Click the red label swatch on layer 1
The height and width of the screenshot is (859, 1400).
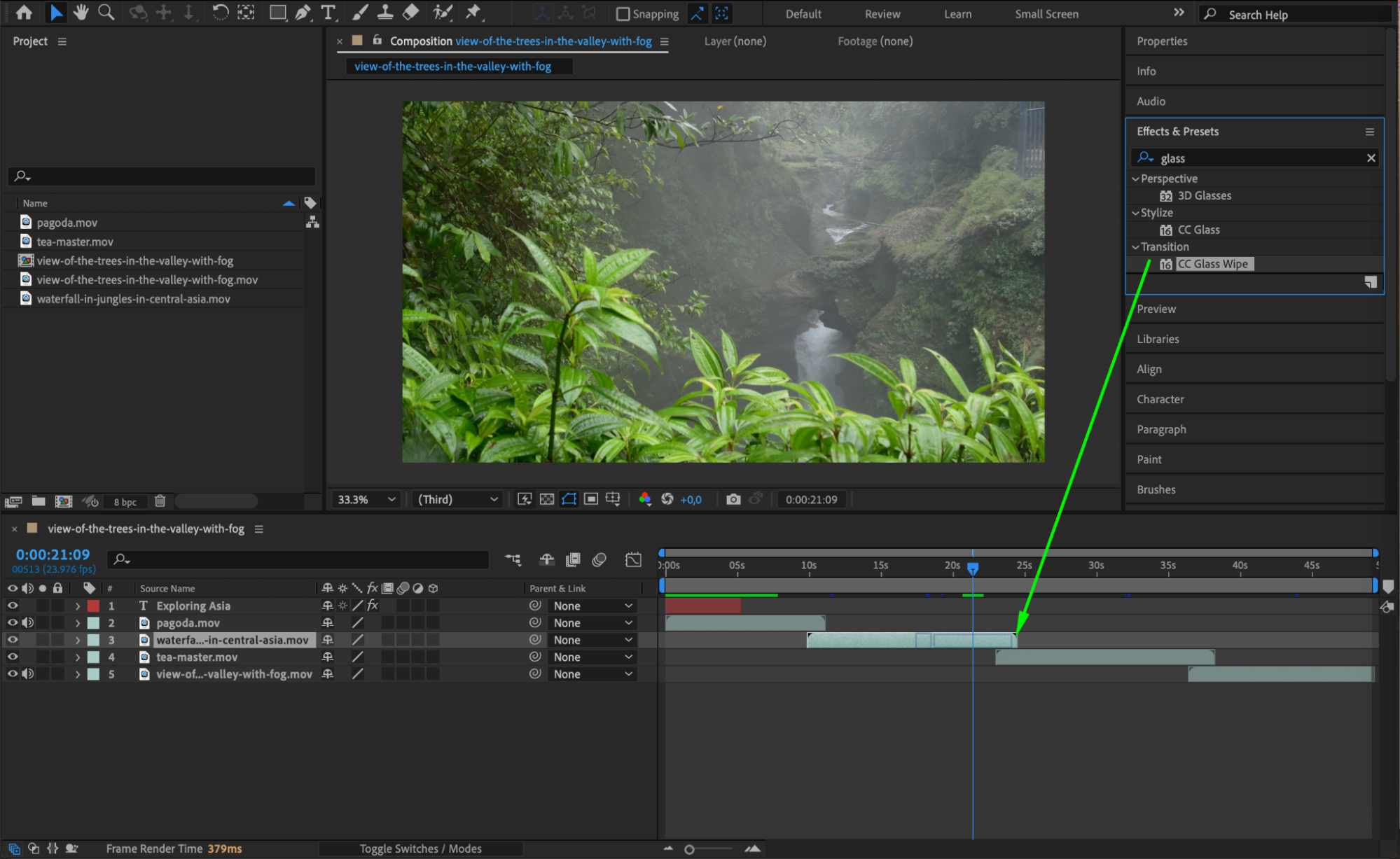coord(93,606)
